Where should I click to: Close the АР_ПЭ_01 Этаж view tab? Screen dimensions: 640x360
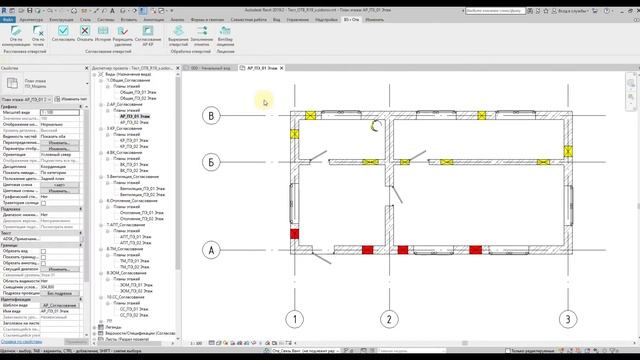[x=282, y=68]
